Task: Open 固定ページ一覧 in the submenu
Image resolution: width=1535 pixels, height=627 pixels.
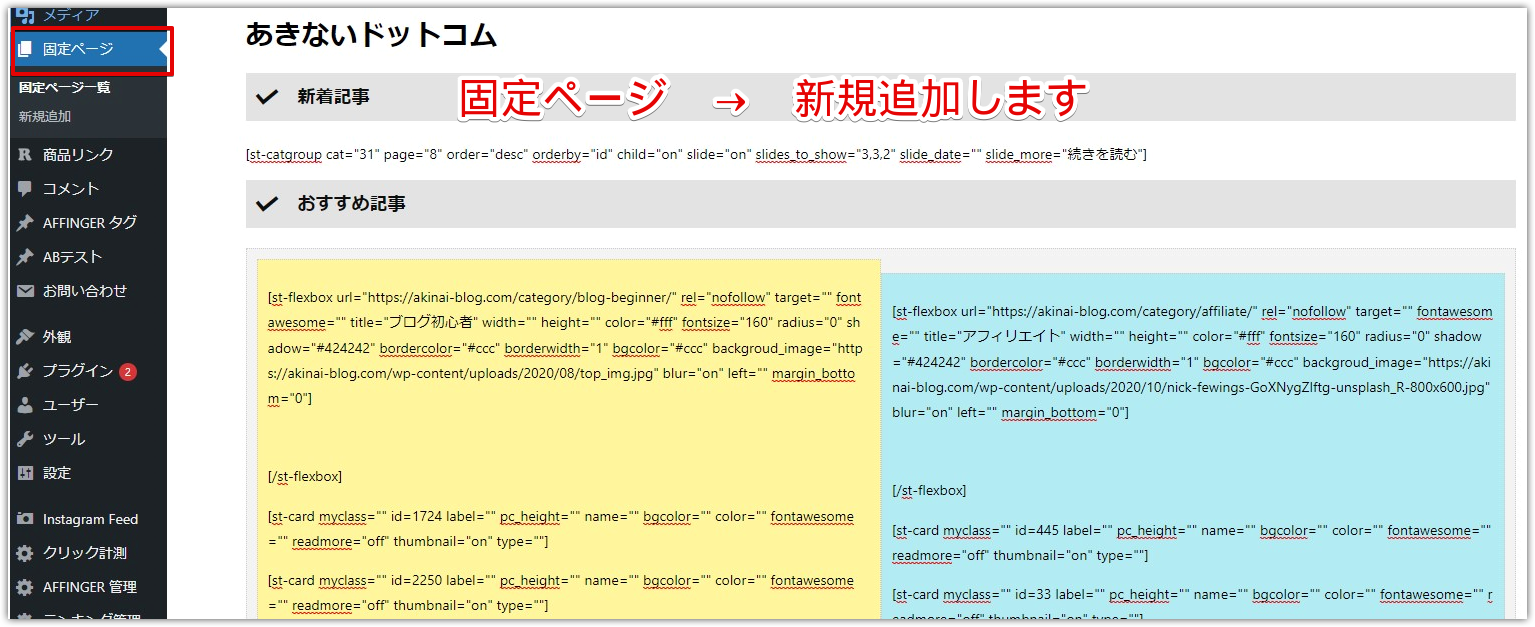Action: click(64, 87)
